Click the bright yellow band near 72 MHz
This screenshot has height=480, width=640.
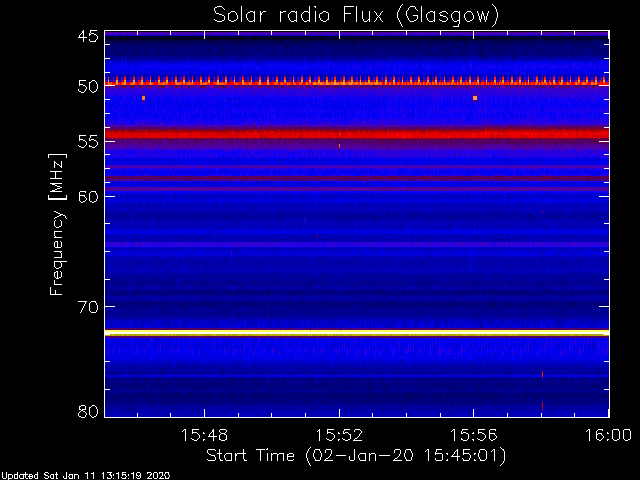(357, 333)
